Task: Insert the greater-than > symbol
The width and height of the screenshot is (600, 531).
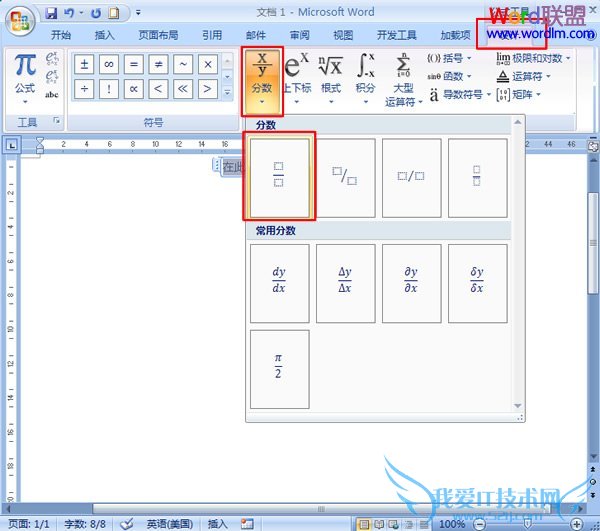Action: (x=208, y=89)
